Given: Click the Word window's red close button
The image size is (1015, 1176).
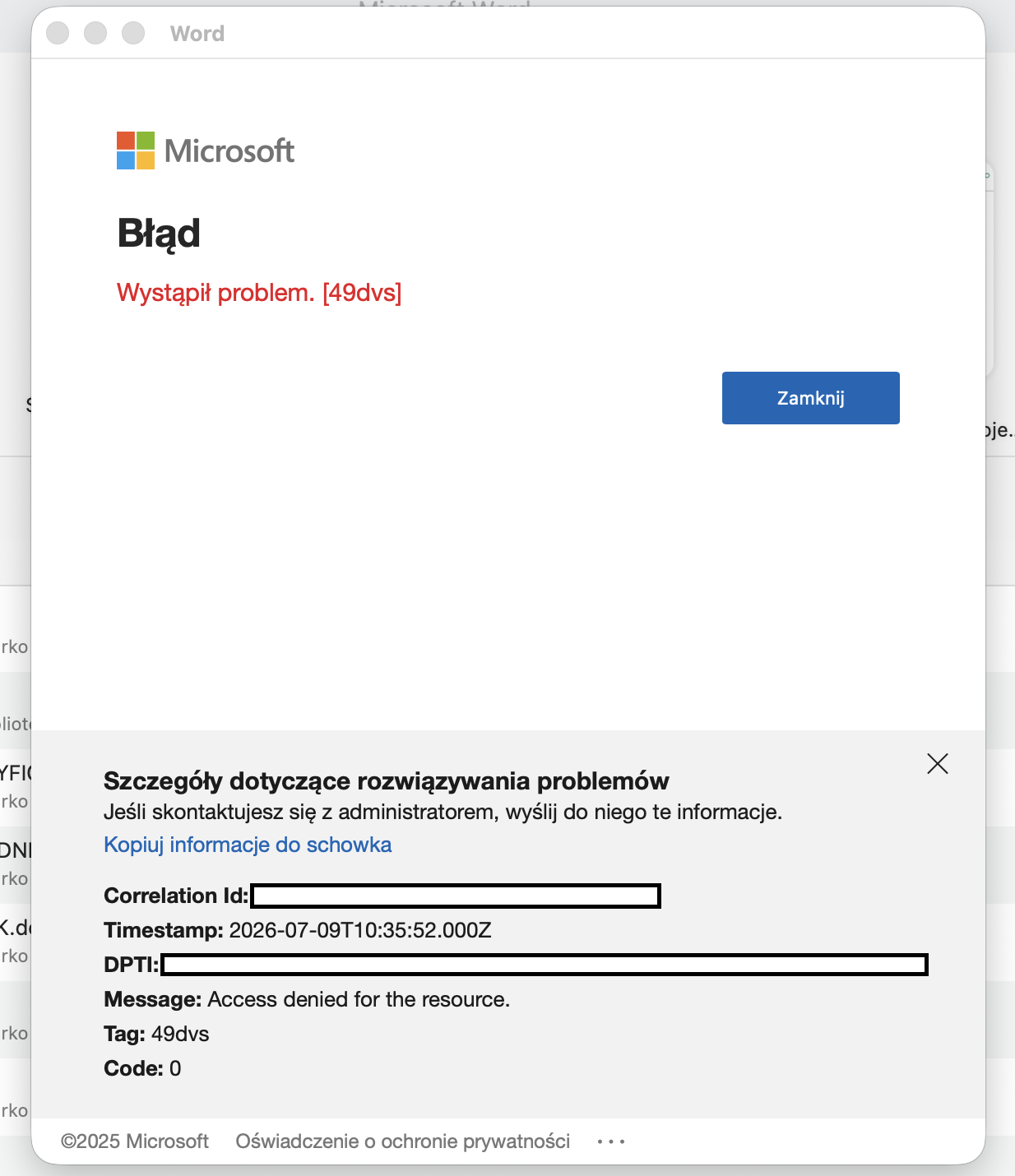Looking at the screenshot, I should (x=58, y=33).
